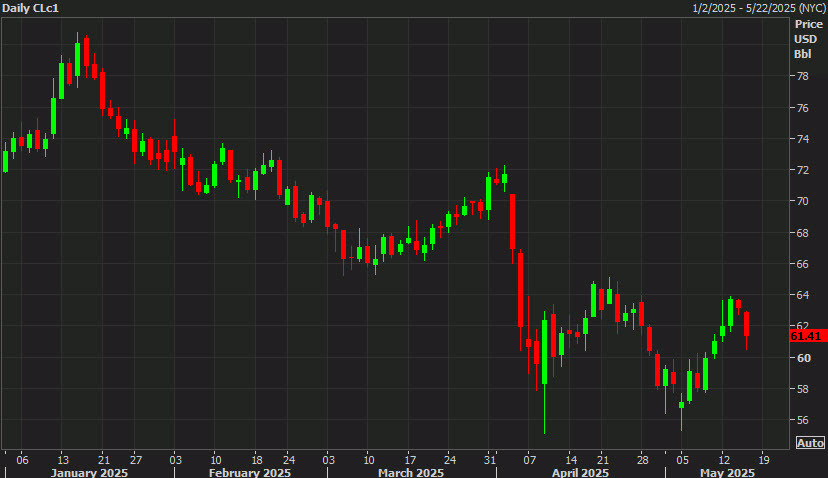Viewport: 828px width, 478px height.
Task: Click the May 2025 month label
Action: point(727,472)
